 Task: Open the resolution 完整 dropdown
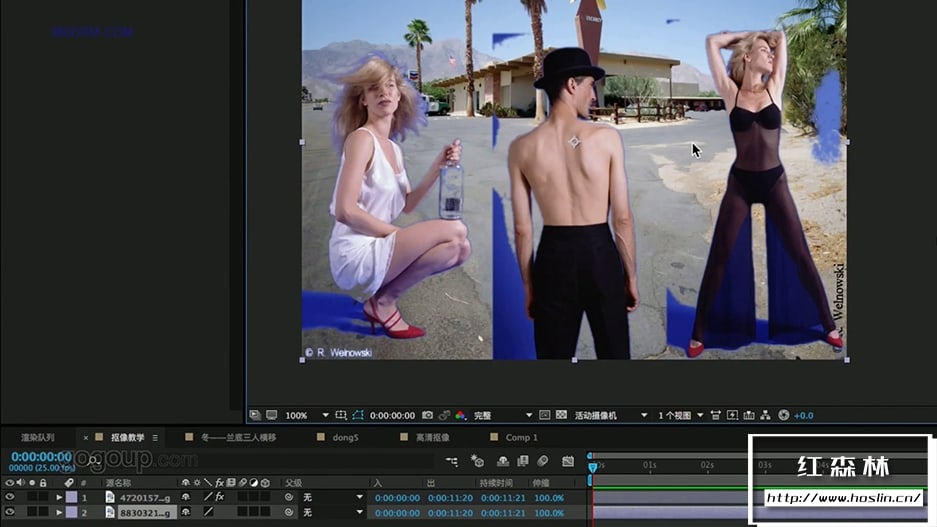click(503, 415)
